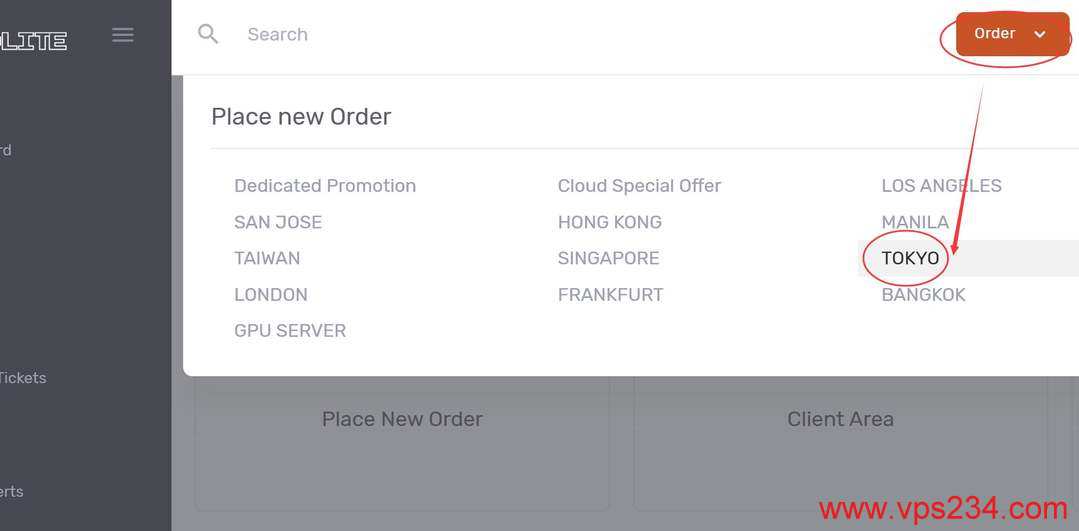The height and width of the screenshot is (531, 1079).
Task: Click the TAIWAN order option
Action: pos(267,259)
